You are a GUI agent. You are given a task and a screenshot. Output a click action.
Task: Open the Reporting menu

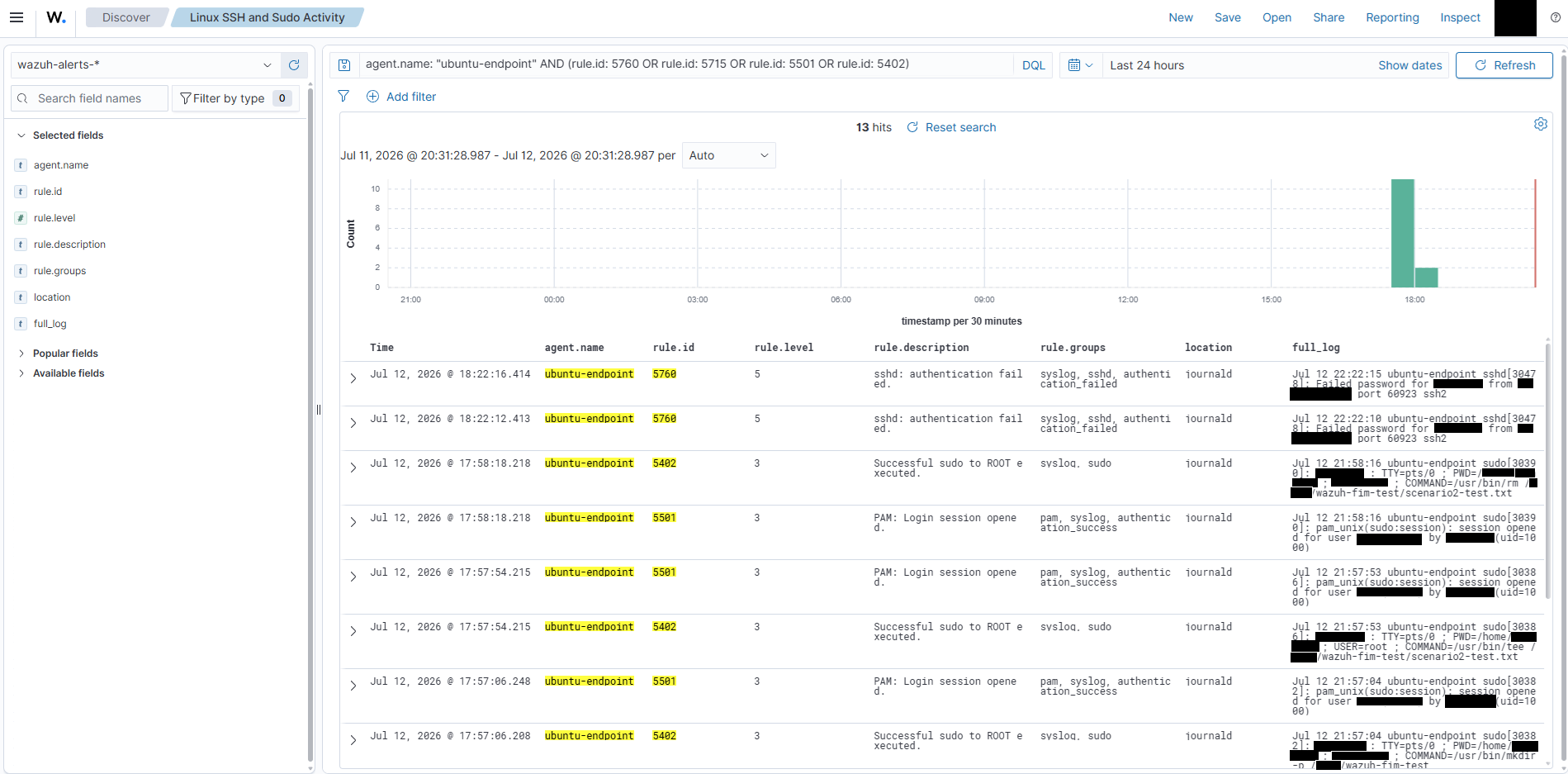pos(1392,17)
